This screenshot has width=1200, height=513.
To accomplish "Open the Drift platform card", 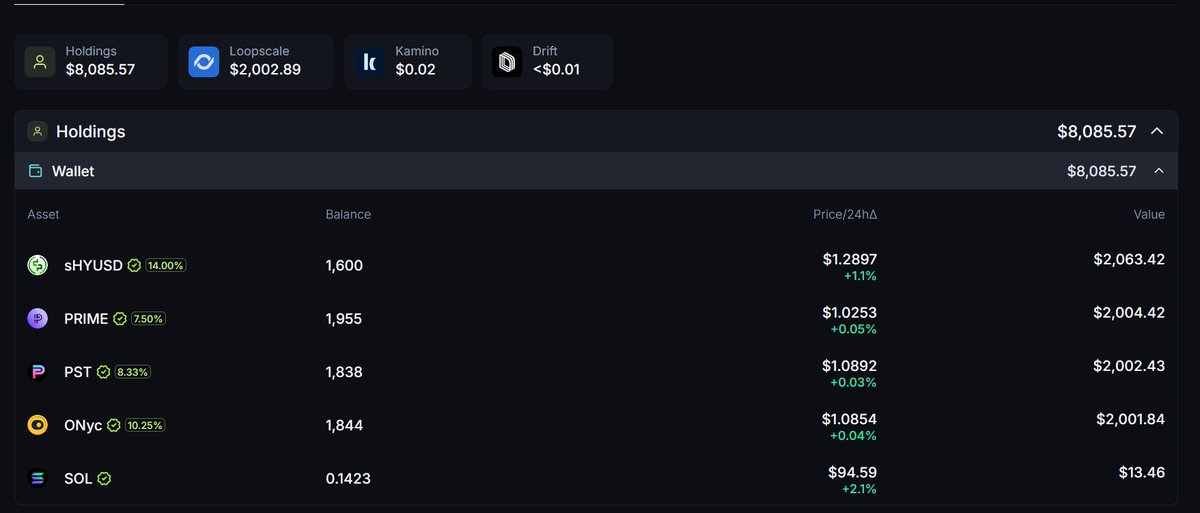I will (547, 62).
